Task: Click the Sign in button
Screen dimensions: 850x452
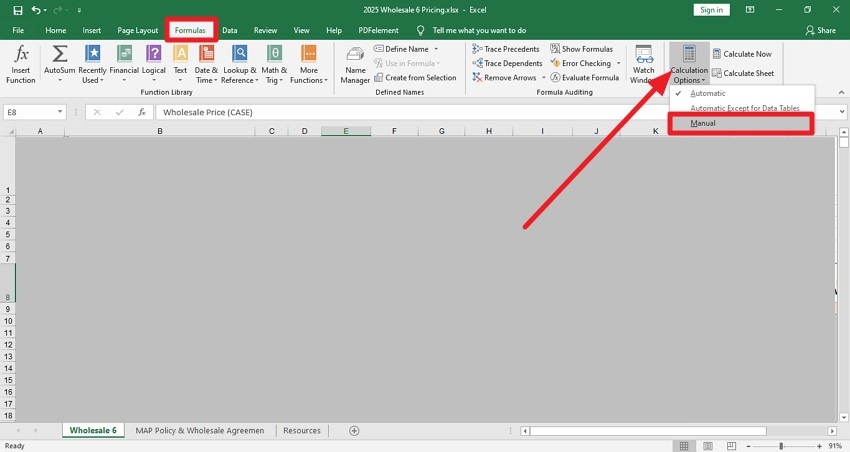Action: (x=711, y=10)
